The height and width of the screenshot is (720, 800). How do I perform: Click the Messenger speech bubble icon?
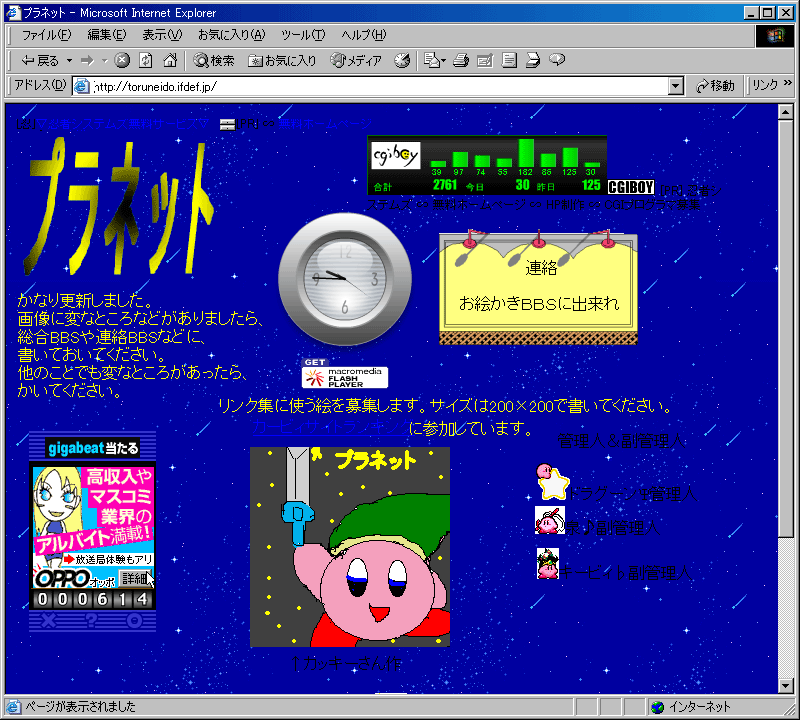coord(557,60)
